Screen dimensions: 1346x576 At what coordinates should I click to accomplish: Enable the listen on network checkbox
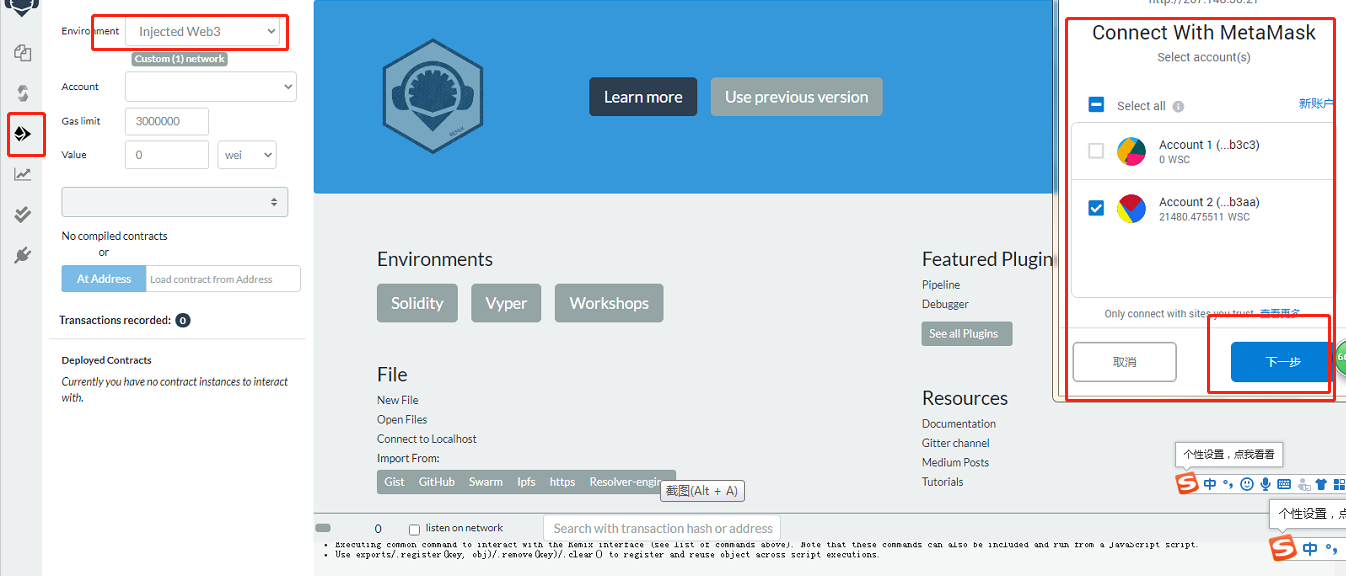[x=414, y=529]
